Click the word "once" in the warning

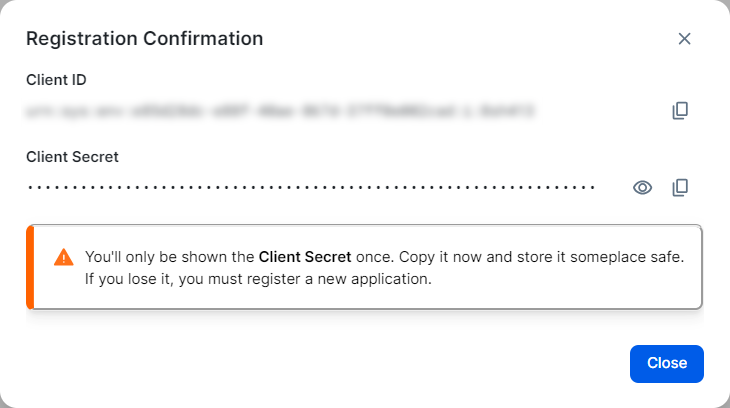point(374,257)
